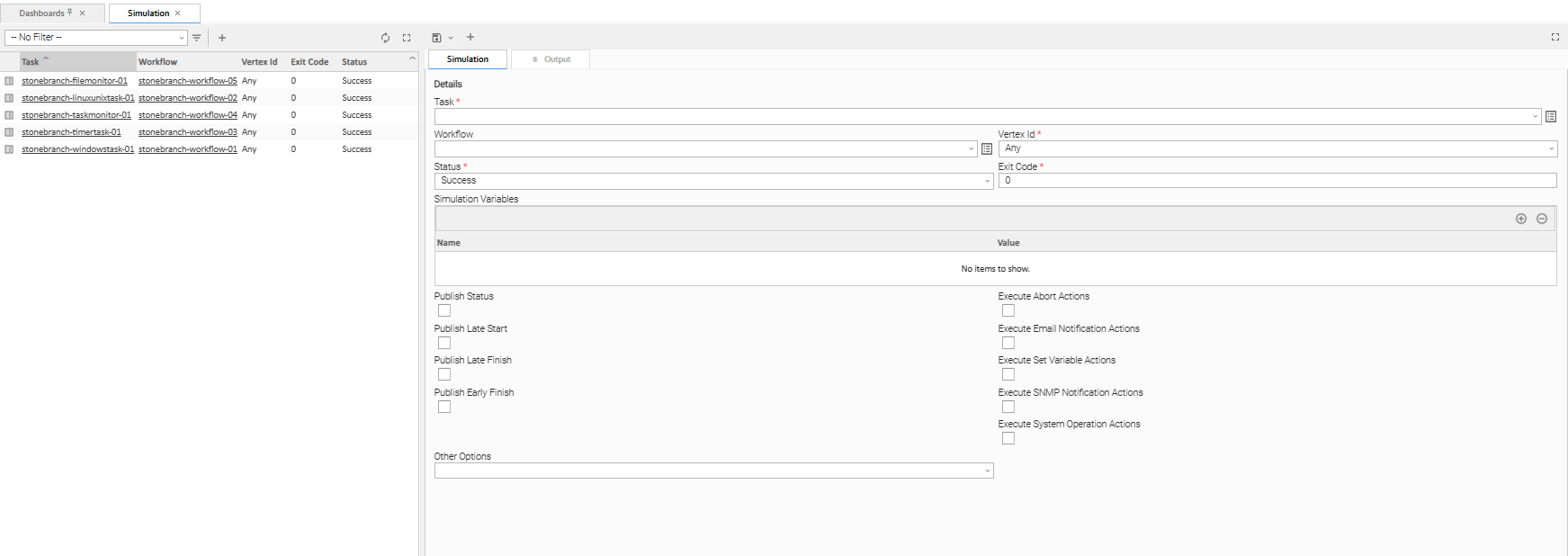Open stonebranch-filemonitor-01 task link
1568x556 pixels.
75,81
